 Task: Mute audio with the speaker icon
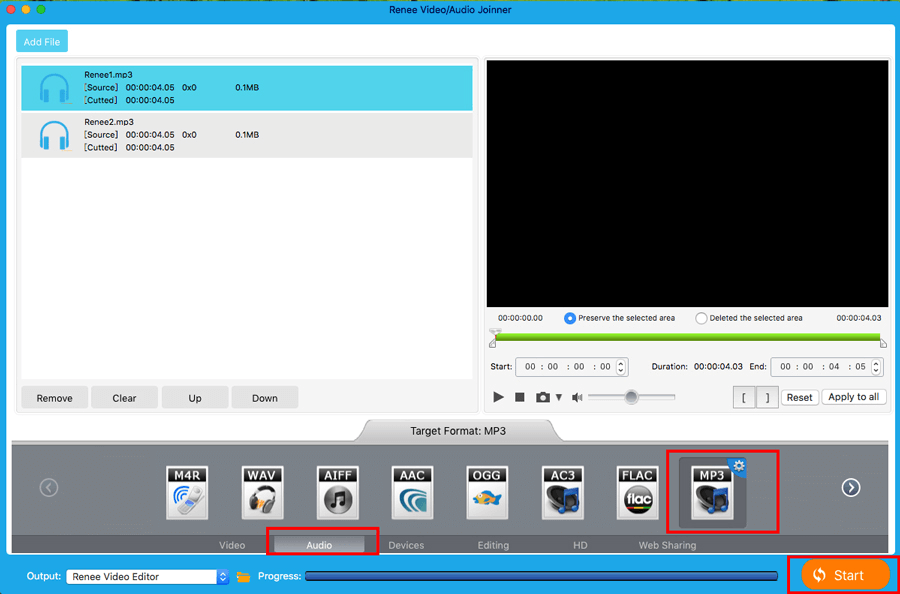coord(577,397)
